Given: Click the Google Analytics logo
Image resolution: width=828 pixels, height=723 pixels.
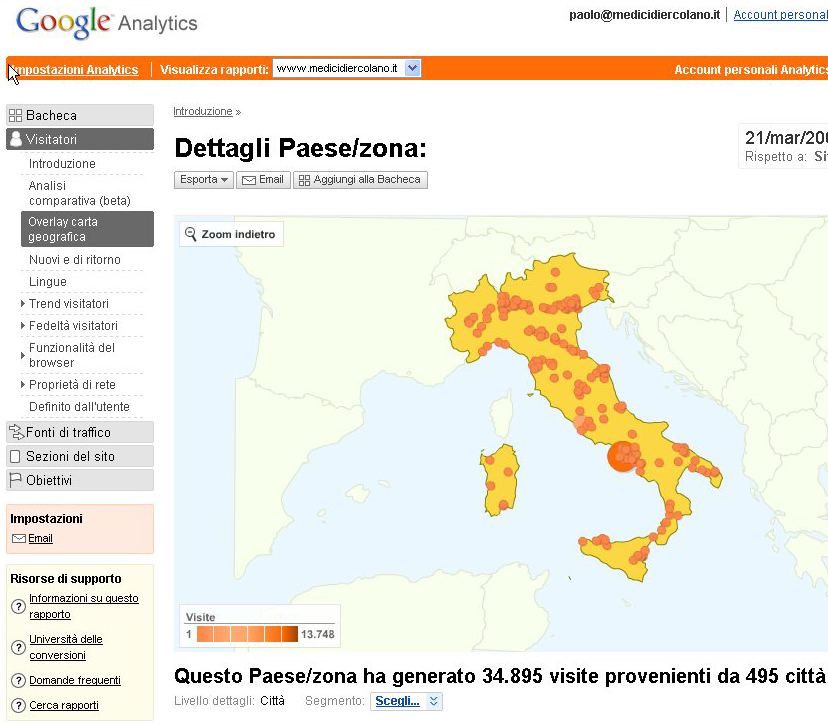Looking at the screenshot, I should click(107, 23).
